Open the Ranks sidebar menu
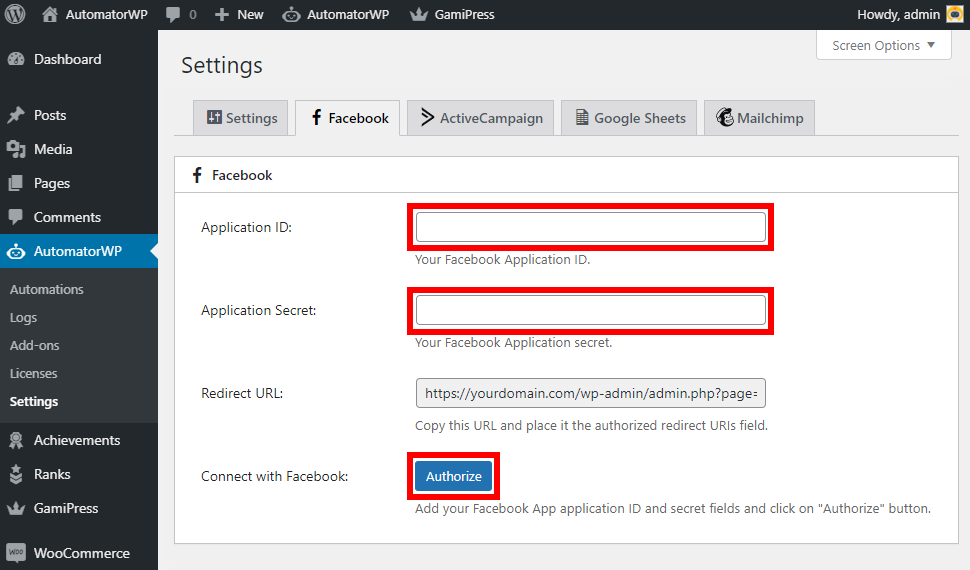The image size is (970, 570). coord(52,474)
